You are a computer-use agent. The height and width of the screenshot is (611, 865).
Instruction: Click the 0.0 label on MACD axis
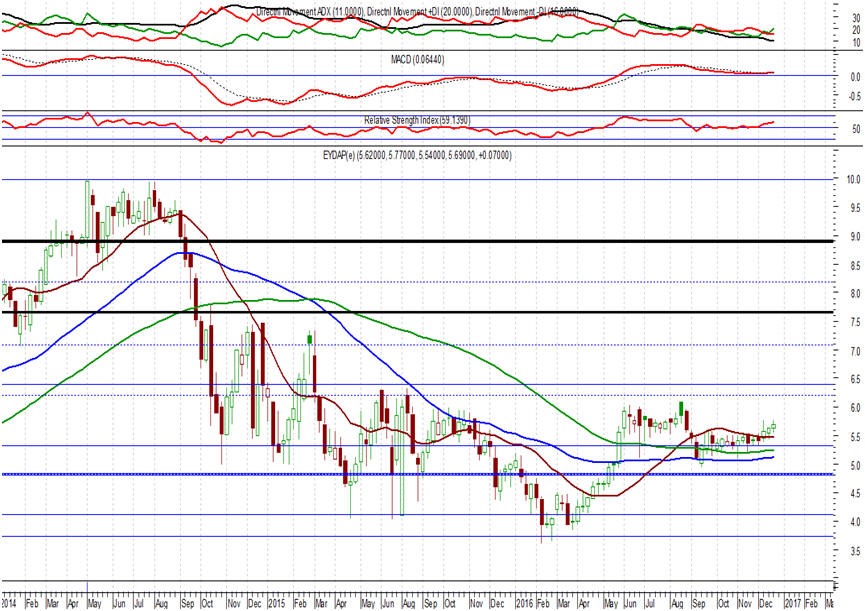click(855, 77)
